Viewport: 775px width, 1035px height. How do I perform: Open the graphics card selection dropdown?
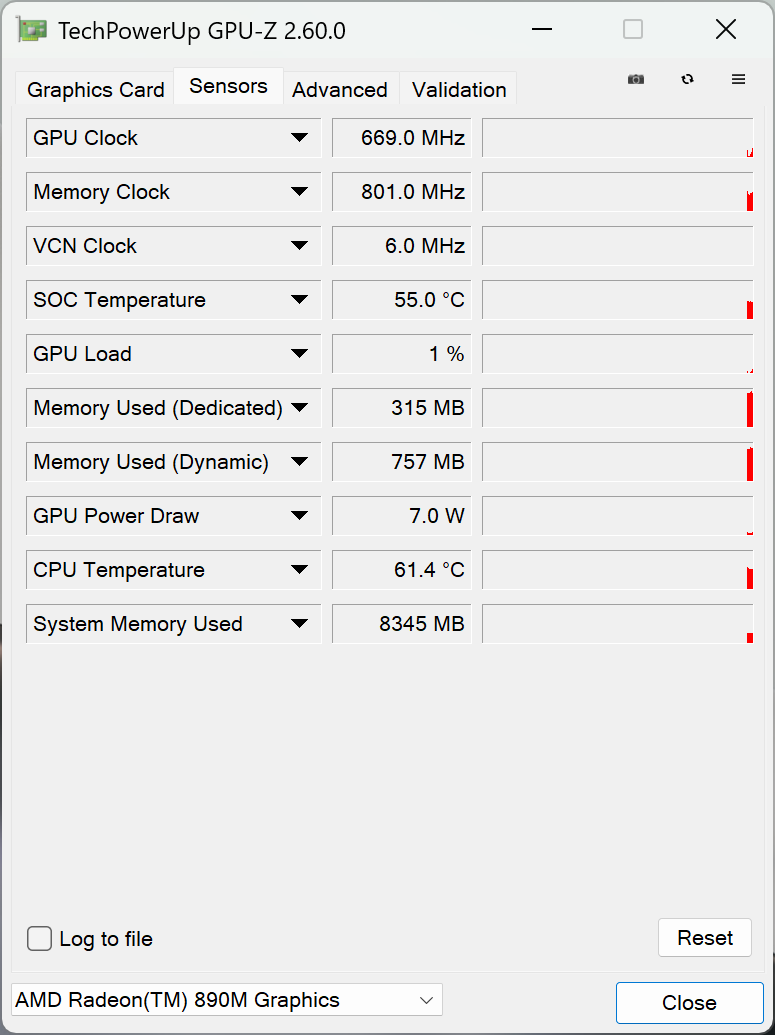[425, 999]
